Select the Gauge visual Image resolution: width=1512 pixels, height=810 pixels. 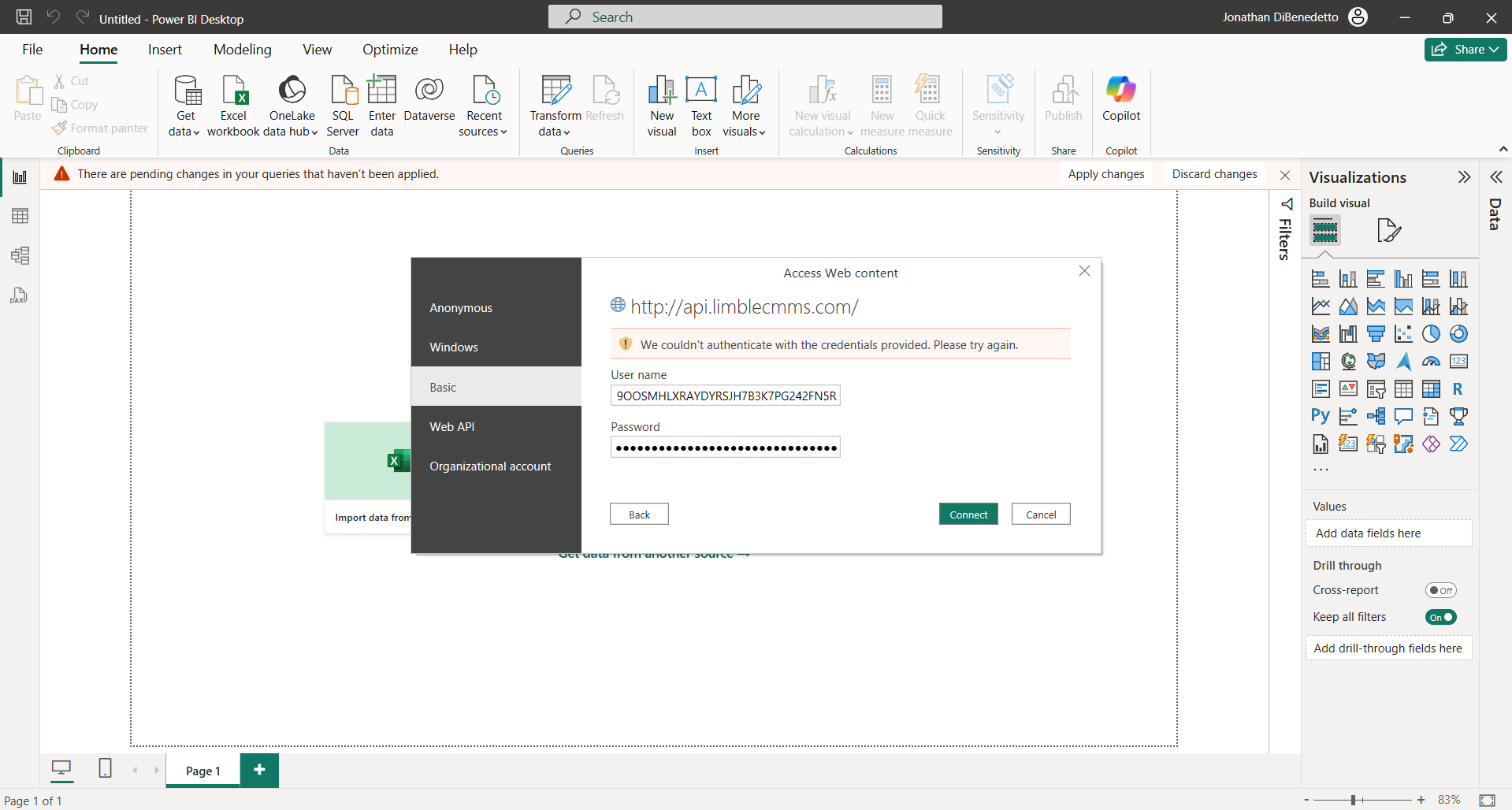1431,362
